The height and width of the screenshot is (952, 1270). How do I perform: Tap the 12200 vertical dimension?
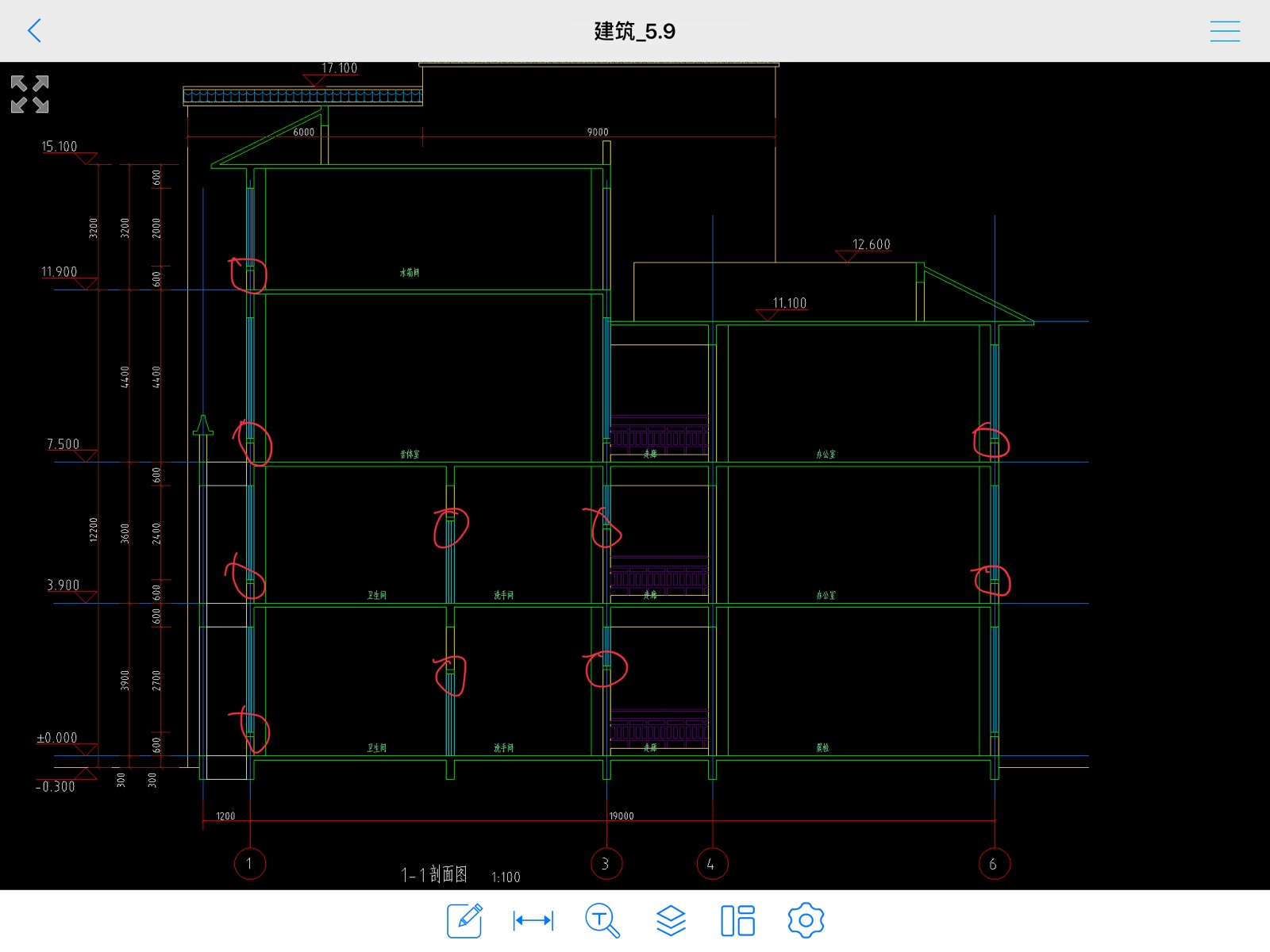(94, 530)
